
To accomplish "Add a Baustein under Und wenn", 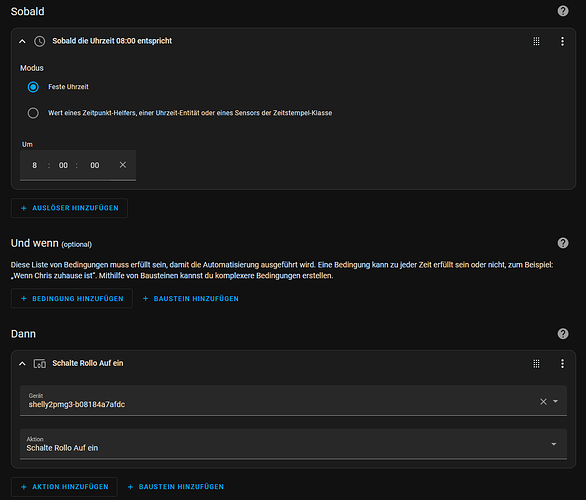I will point(191,299).
